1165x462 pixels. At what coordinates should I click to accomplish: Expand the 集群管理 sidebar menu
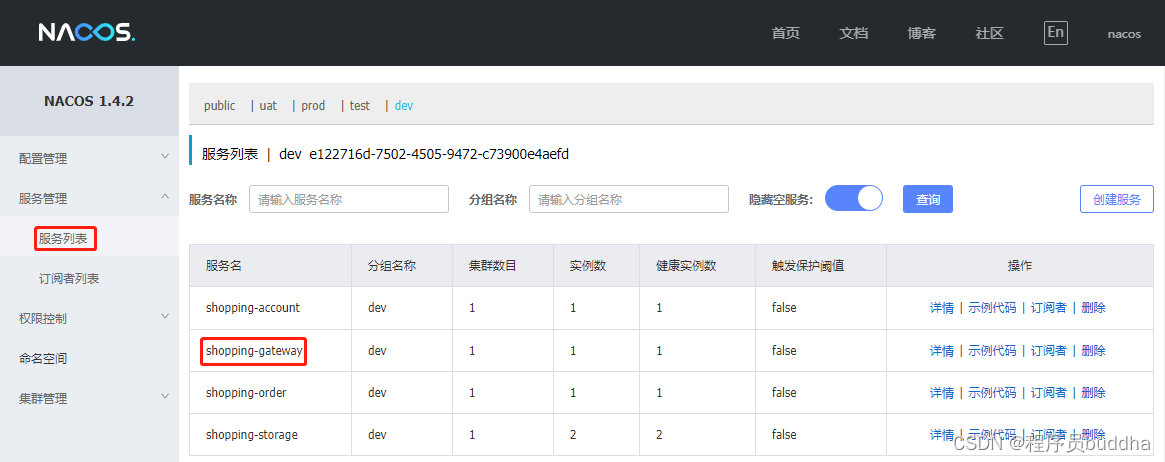tap(89, 398)
